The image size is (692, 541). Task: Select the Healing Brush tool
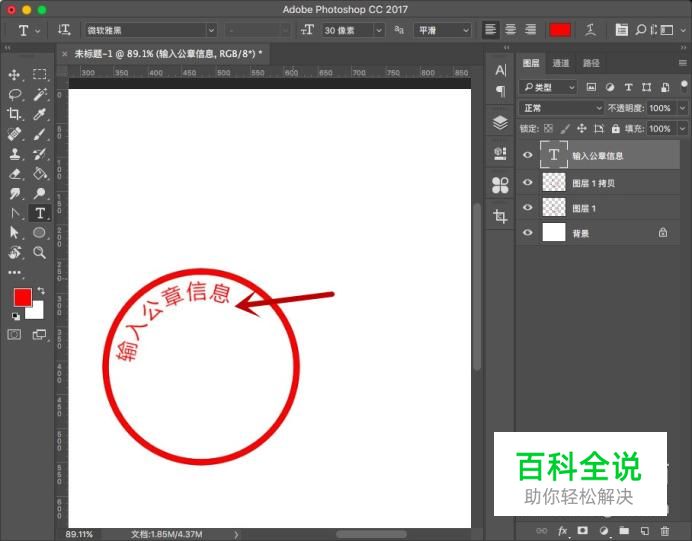pos(15,134)
